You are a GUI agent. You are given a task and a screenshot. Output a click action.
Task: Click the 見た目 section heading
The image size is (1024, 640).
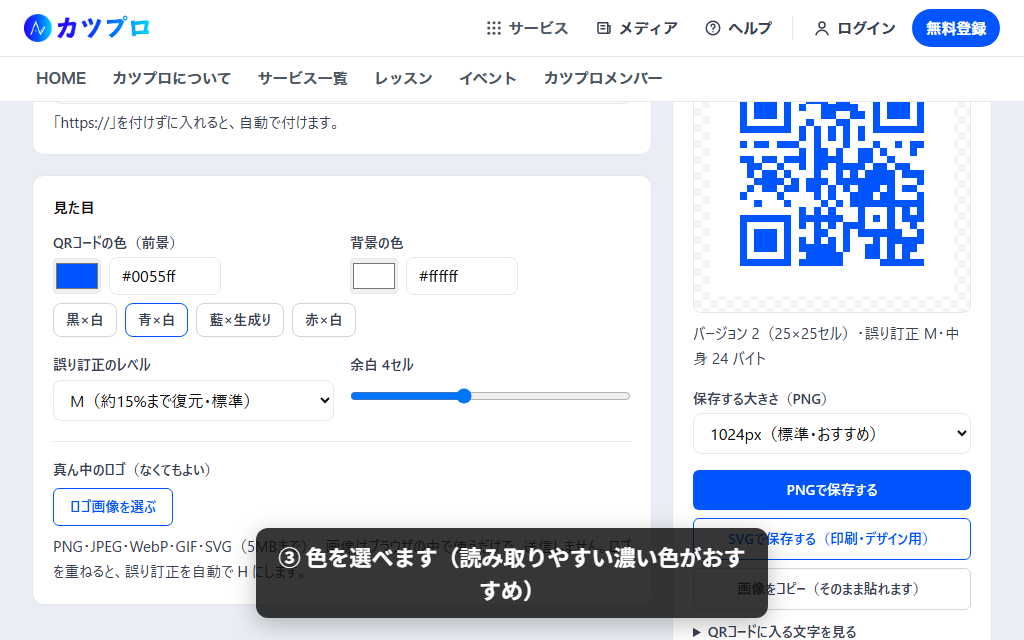tap(74, 208)
